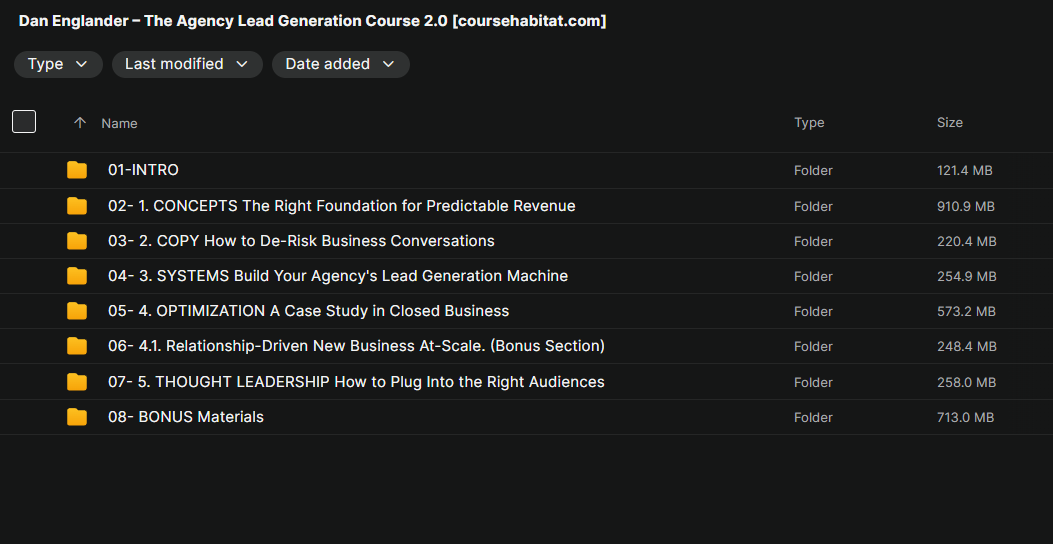Open the Last modified filter dropdown
The height and width of the screenshot is (544, 1053).
[187, 64]
